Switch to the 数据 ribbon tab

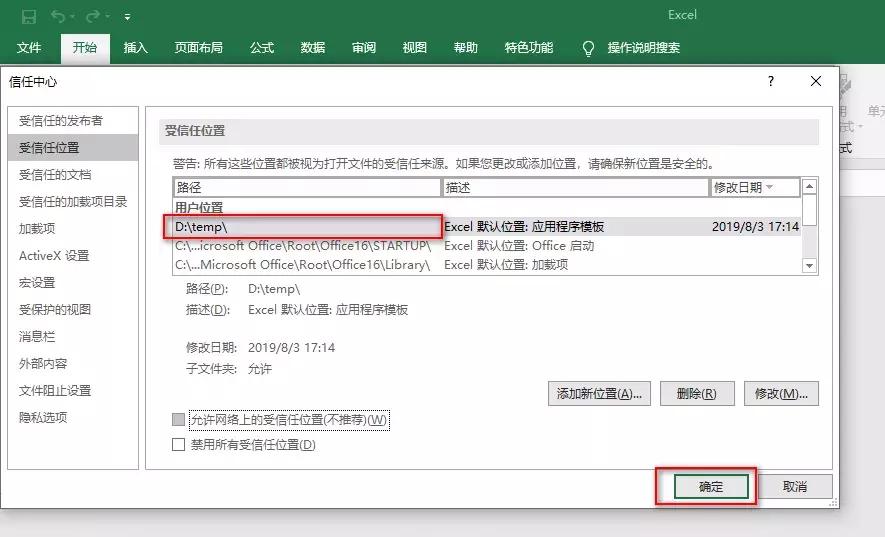[x=313, y=48]
